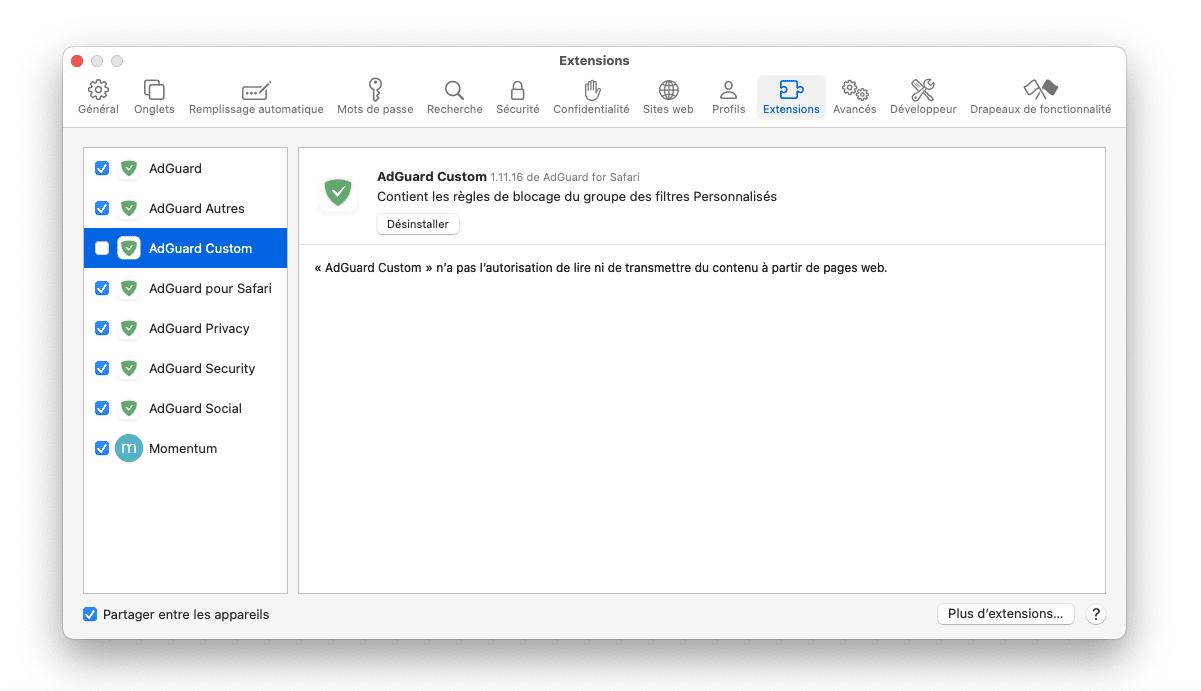Screen dimensions: 1201x691
Task: Select the AdGuard Social row label
Action: pos(195,408)
